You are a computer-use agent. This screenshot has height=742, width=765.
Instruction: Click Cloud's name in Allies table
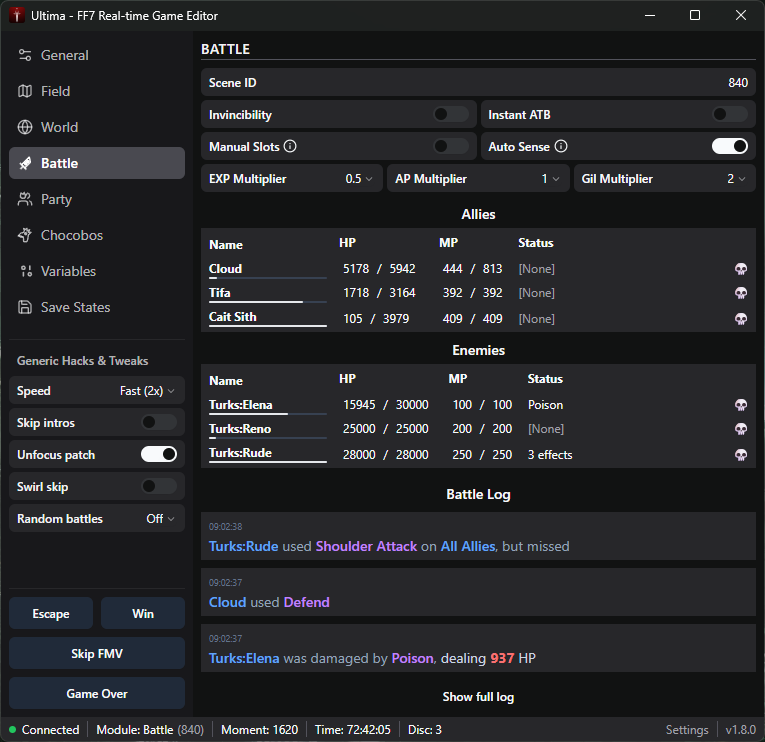tap(225, 269)
